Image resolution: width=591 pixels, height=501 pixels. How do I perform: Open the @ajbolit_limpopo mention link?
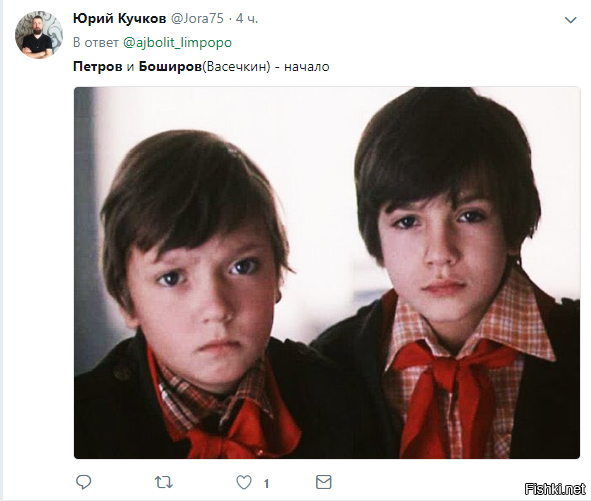click(177, 43)
